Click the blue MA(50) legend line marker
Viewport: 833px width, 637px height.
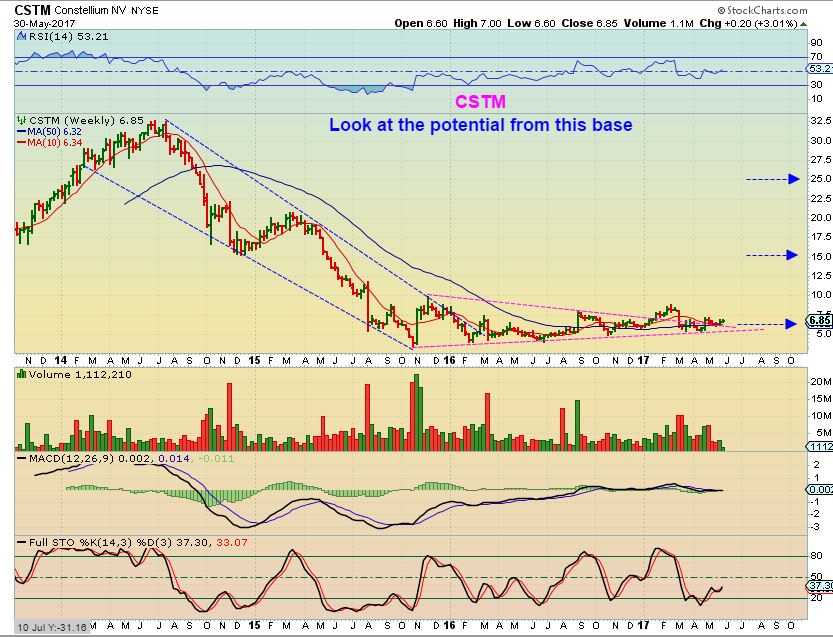pos(22,132)
